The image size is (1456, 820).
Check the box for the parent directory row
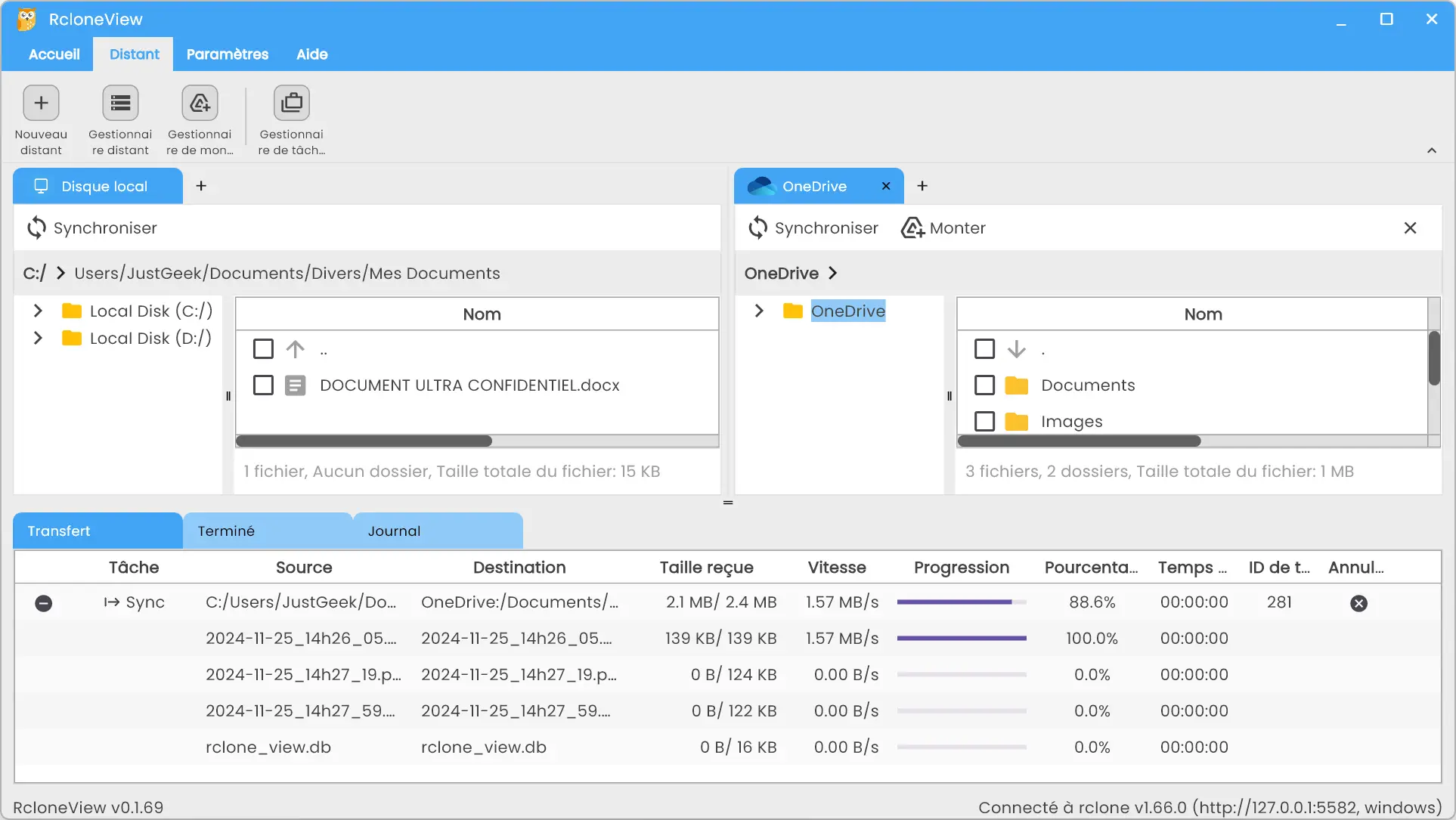click(263, 349)
